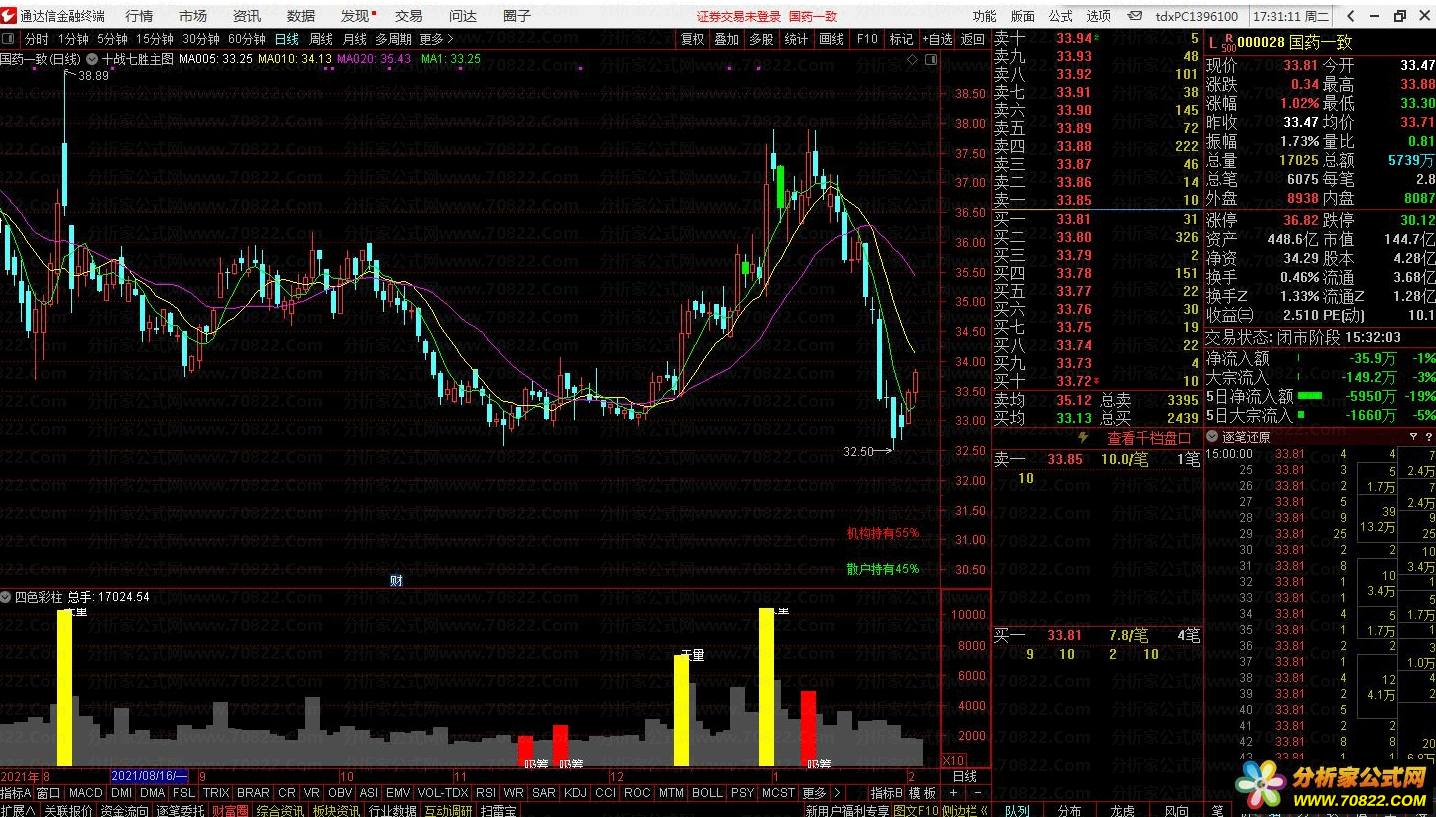Click the L margin-trading badge beside stock code

pyautogui.click(x=1212, y=42)
